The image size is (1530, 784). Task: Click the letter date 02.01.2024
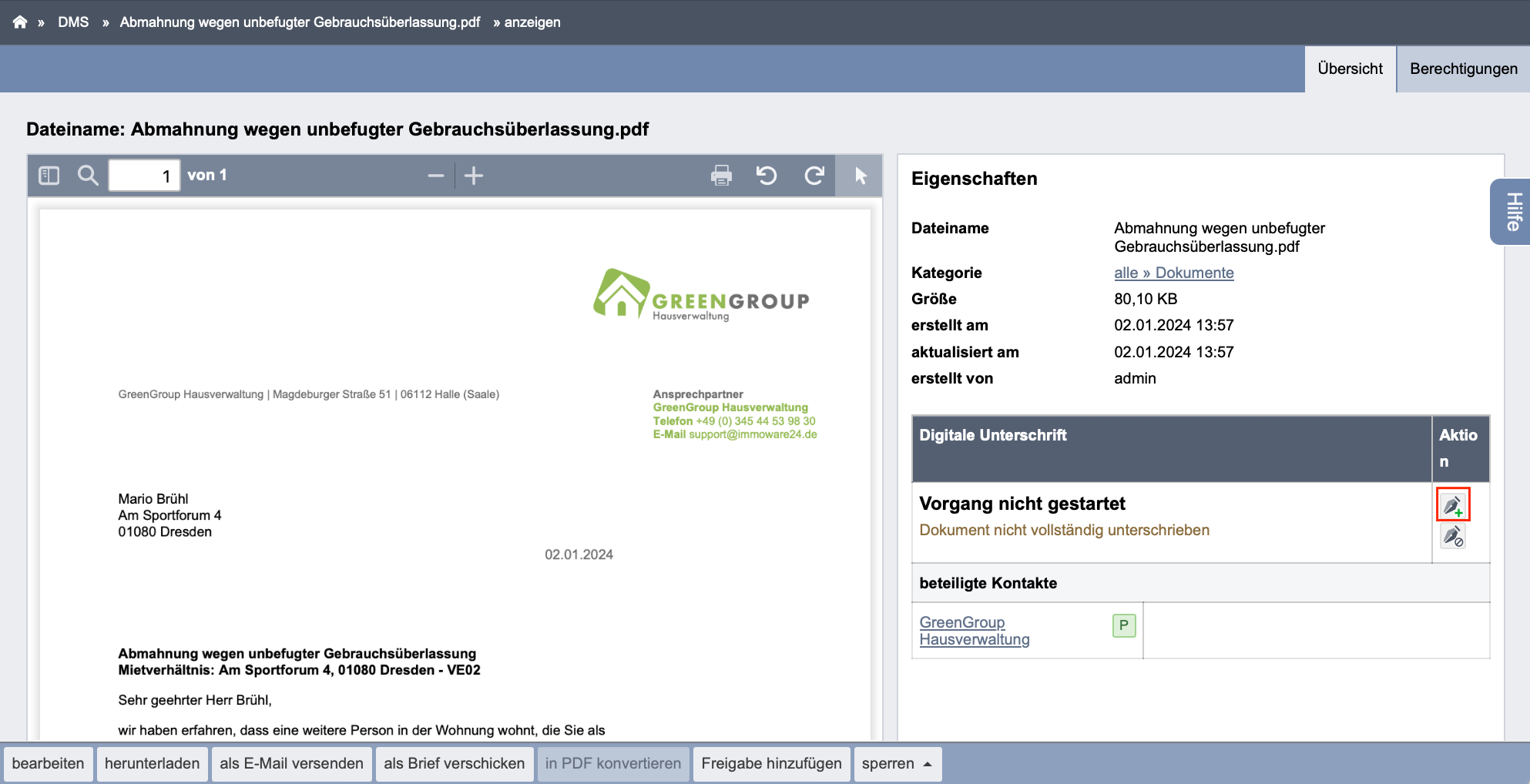(x=579, y=554)
